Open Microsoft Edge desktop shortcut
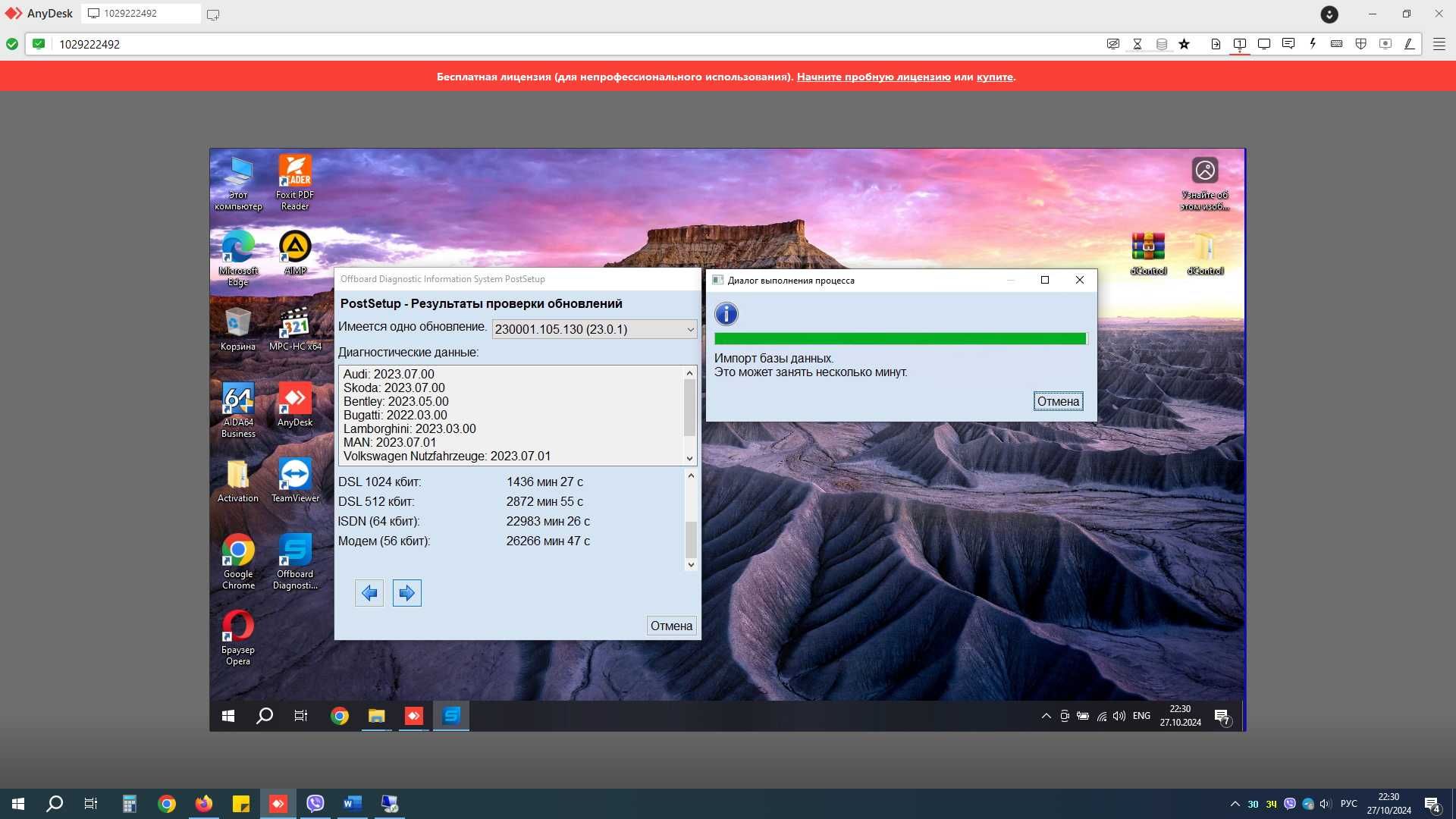 (238, 258)
